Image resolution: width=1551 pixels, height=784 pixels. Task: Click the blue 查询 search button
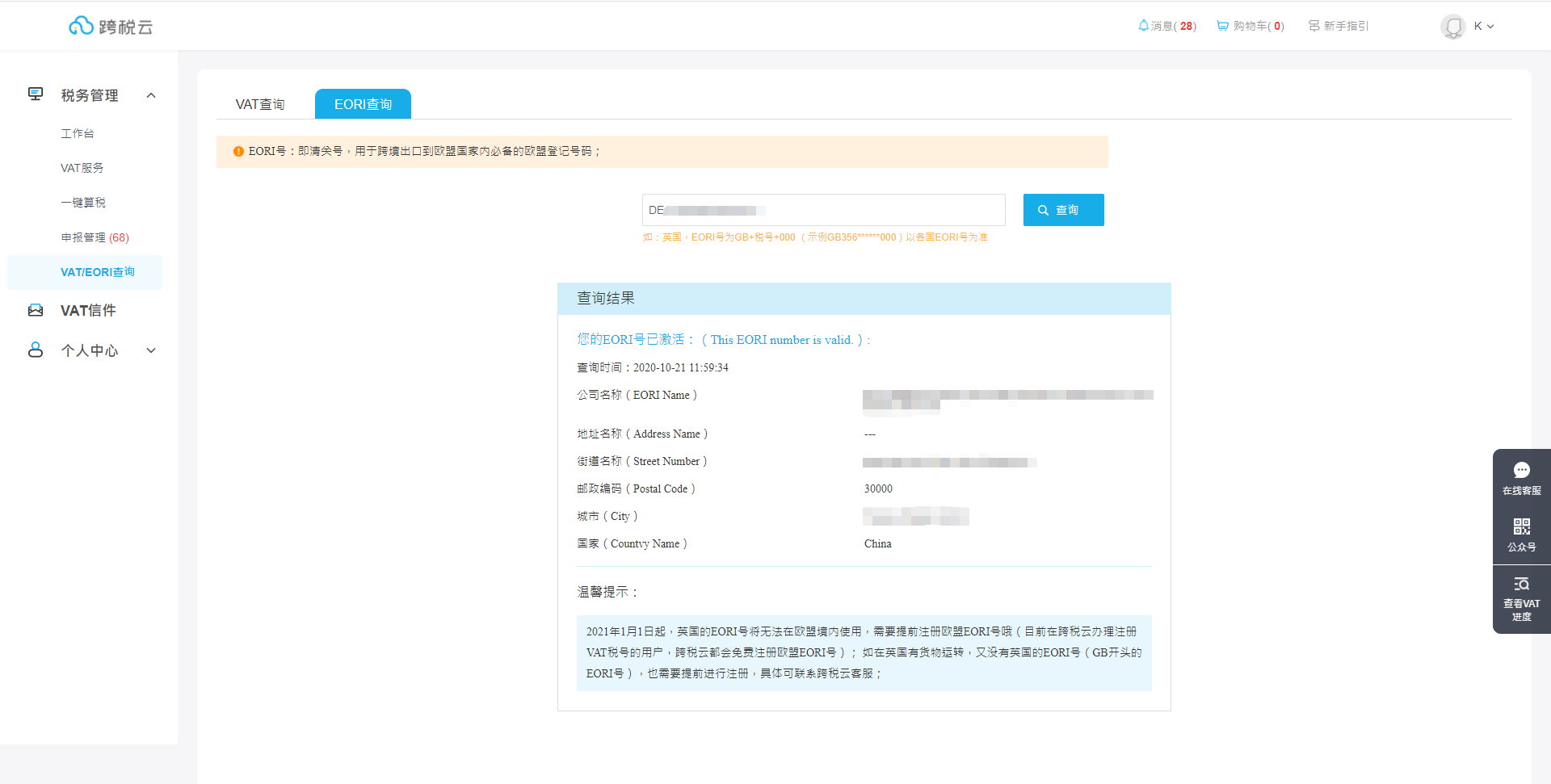pyautogui.click(x=1063, y=210)
